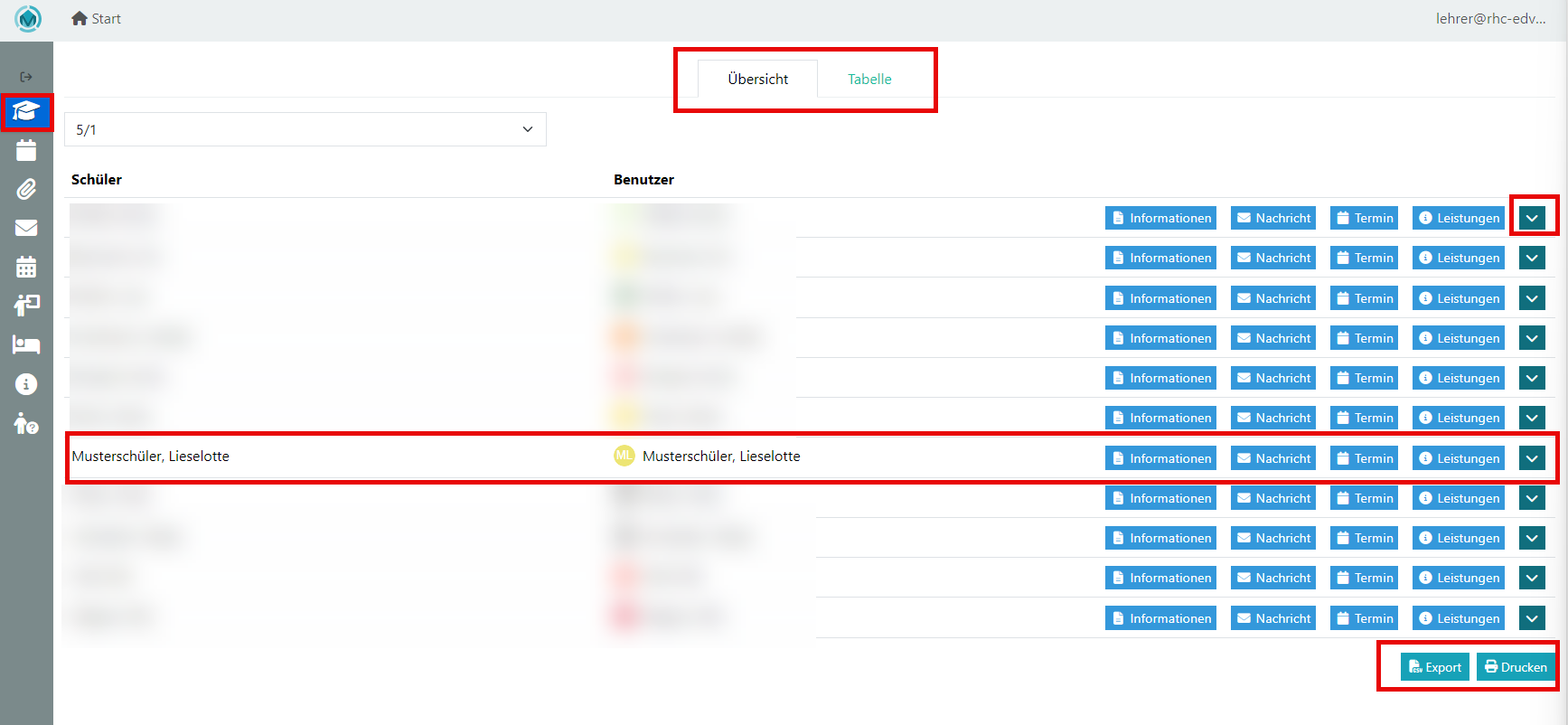Open the paperclip attachments icon
The image size is (1568, 725).
(x=26, y=189)
